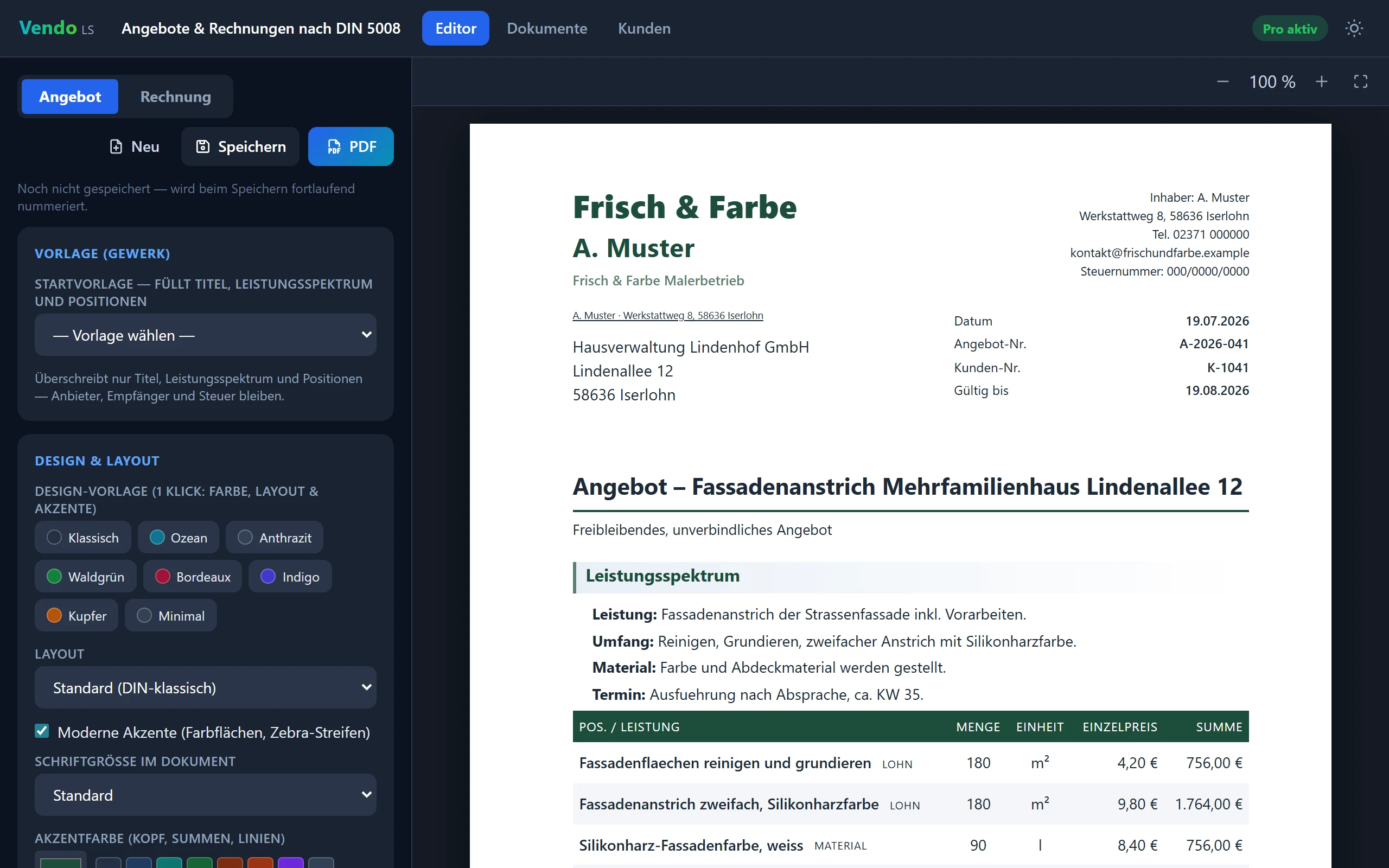Click the Fassadenflaechen reinigen und grundieren row
The width and height of the screenshot is (1389, 868).
pyautogui.click(x=911, y=763)
